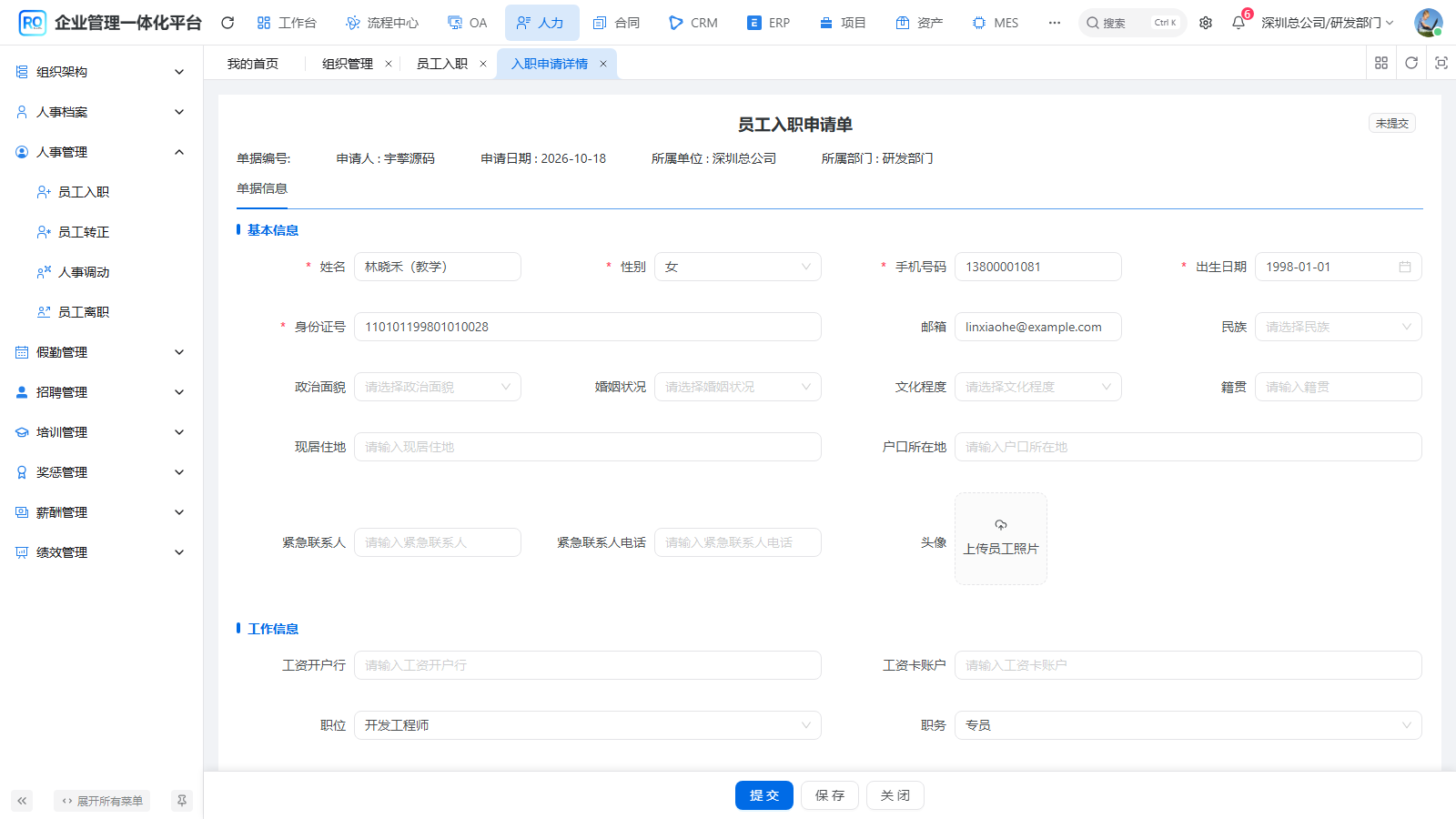Viewport: 1456px width, 819px height.
Task: Click the 保存 button
Action: tap(830, 795)
